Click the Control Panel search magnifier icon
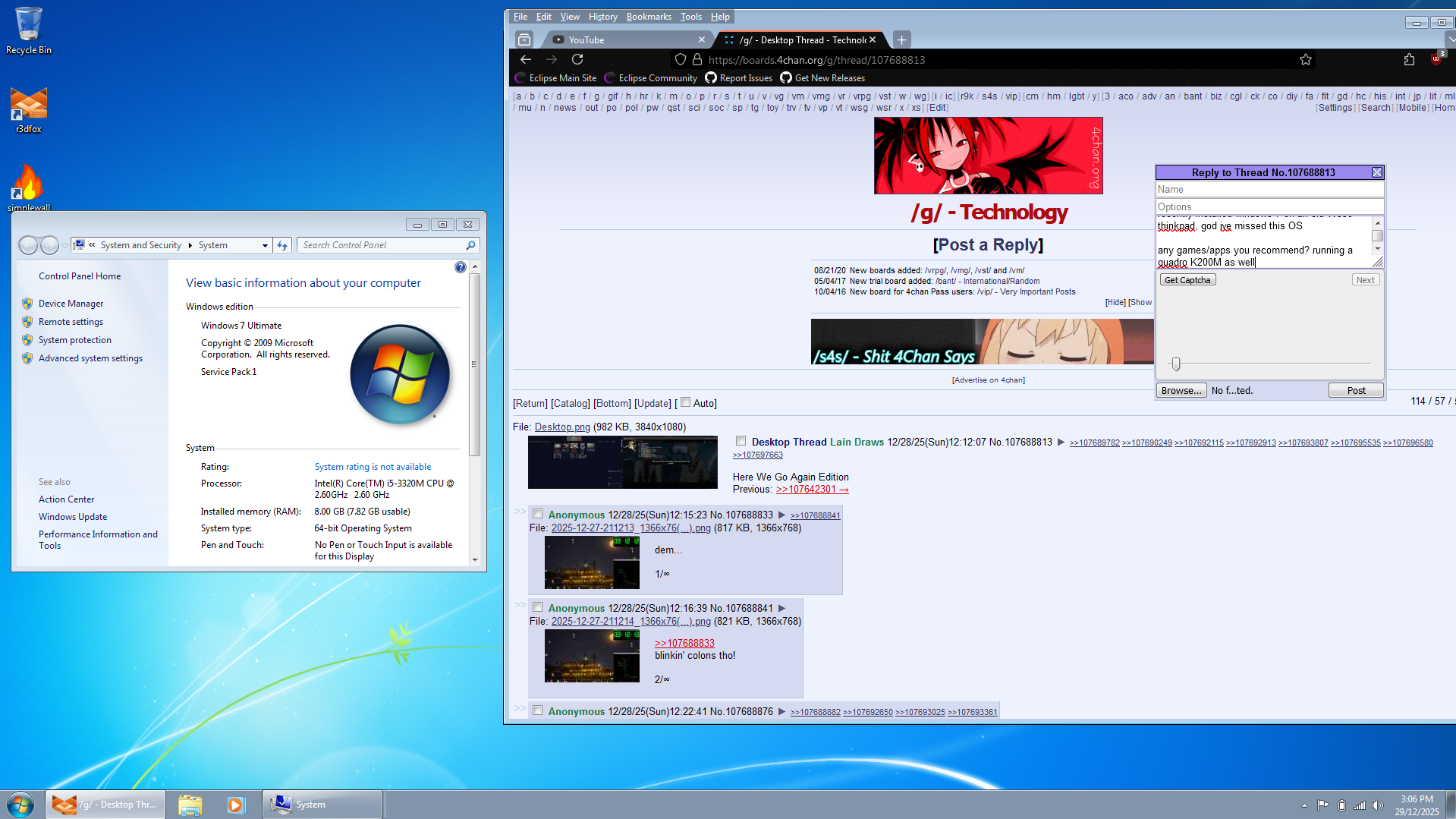 [470, 245]
